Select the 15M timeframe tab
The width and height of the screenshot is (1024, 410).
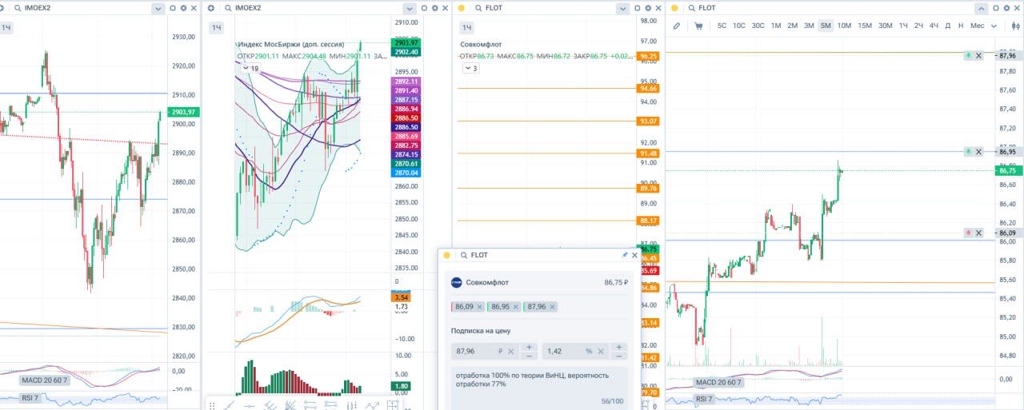pyautogui.click(x=865, y=25)
